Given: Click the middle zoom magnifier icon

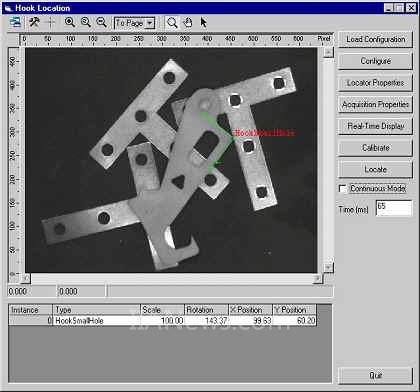Looking at the screenshot, I should point(86,22).
